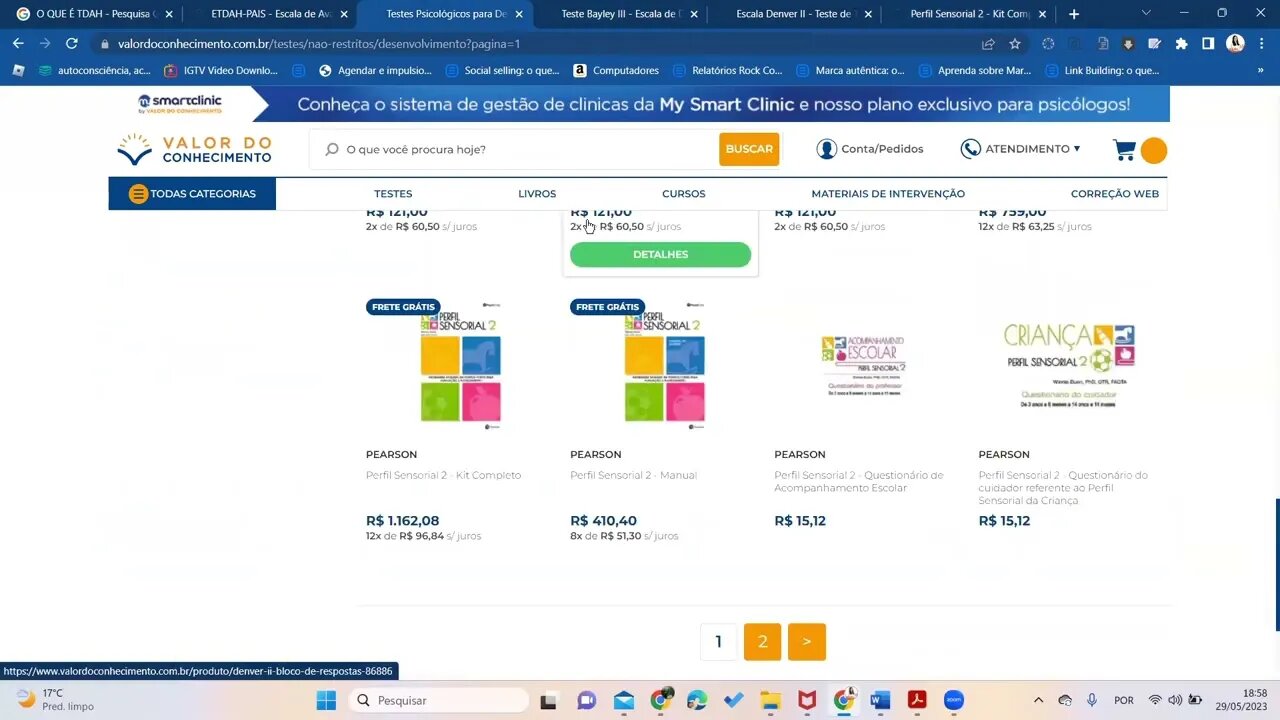1280x720 pixels.
Task: Open Computadores Amazon bookmark
Action: pyautogui.click(x=616, y=71)
